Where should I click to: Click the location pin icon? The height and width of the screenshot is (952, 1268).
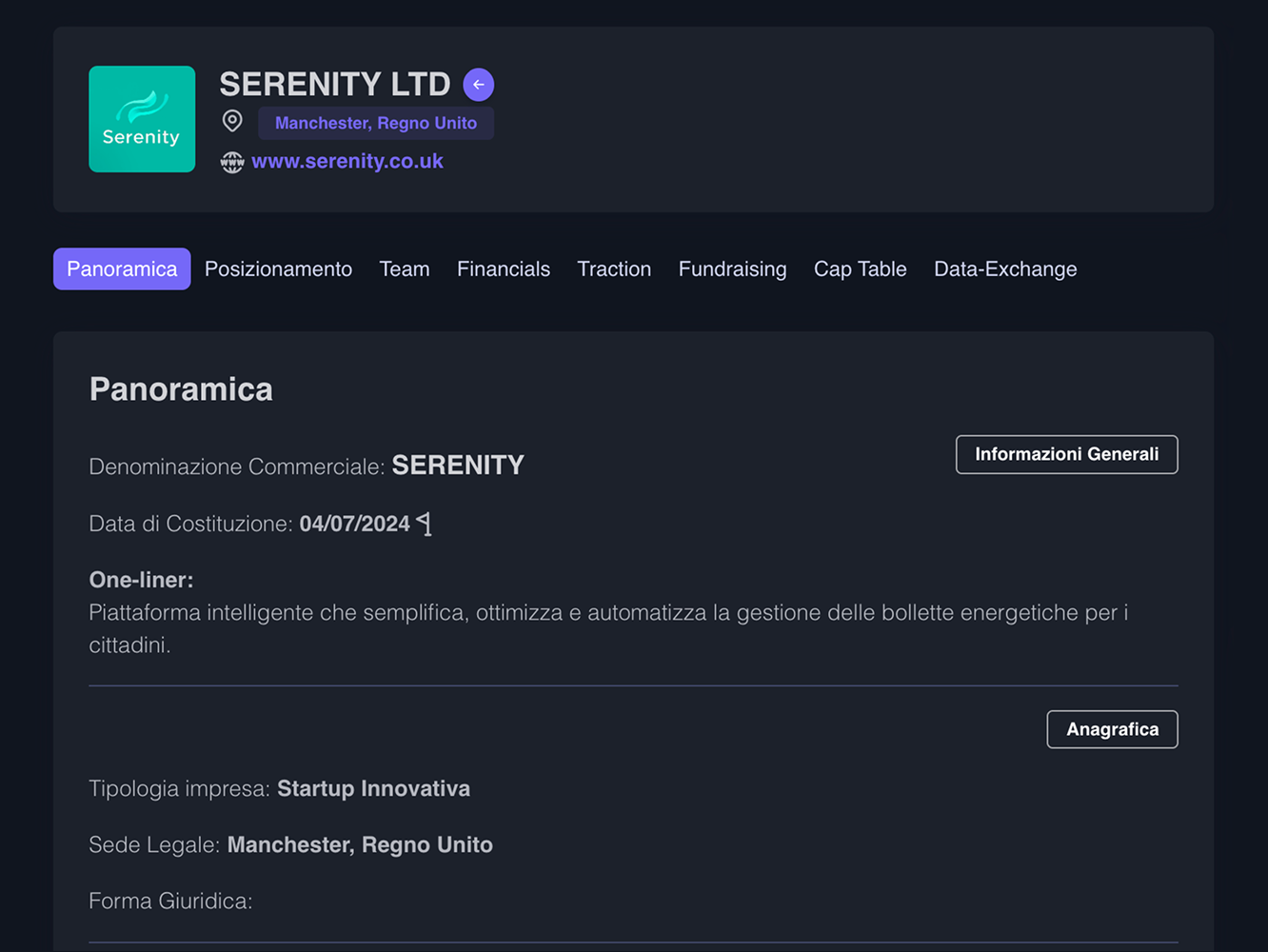pos(232,122)
